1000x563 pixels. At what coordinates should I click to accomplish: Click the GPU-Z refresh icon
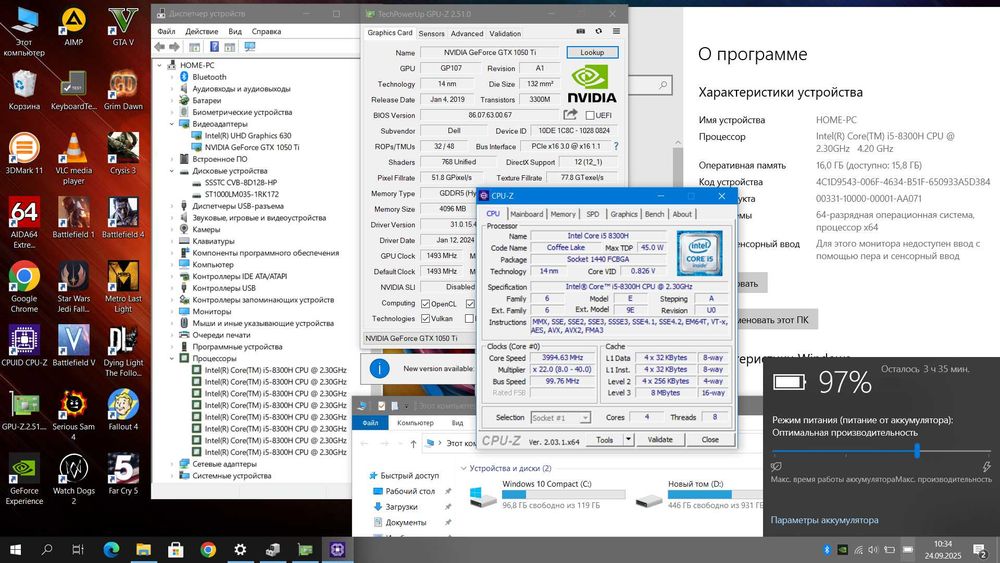(596, 33)
